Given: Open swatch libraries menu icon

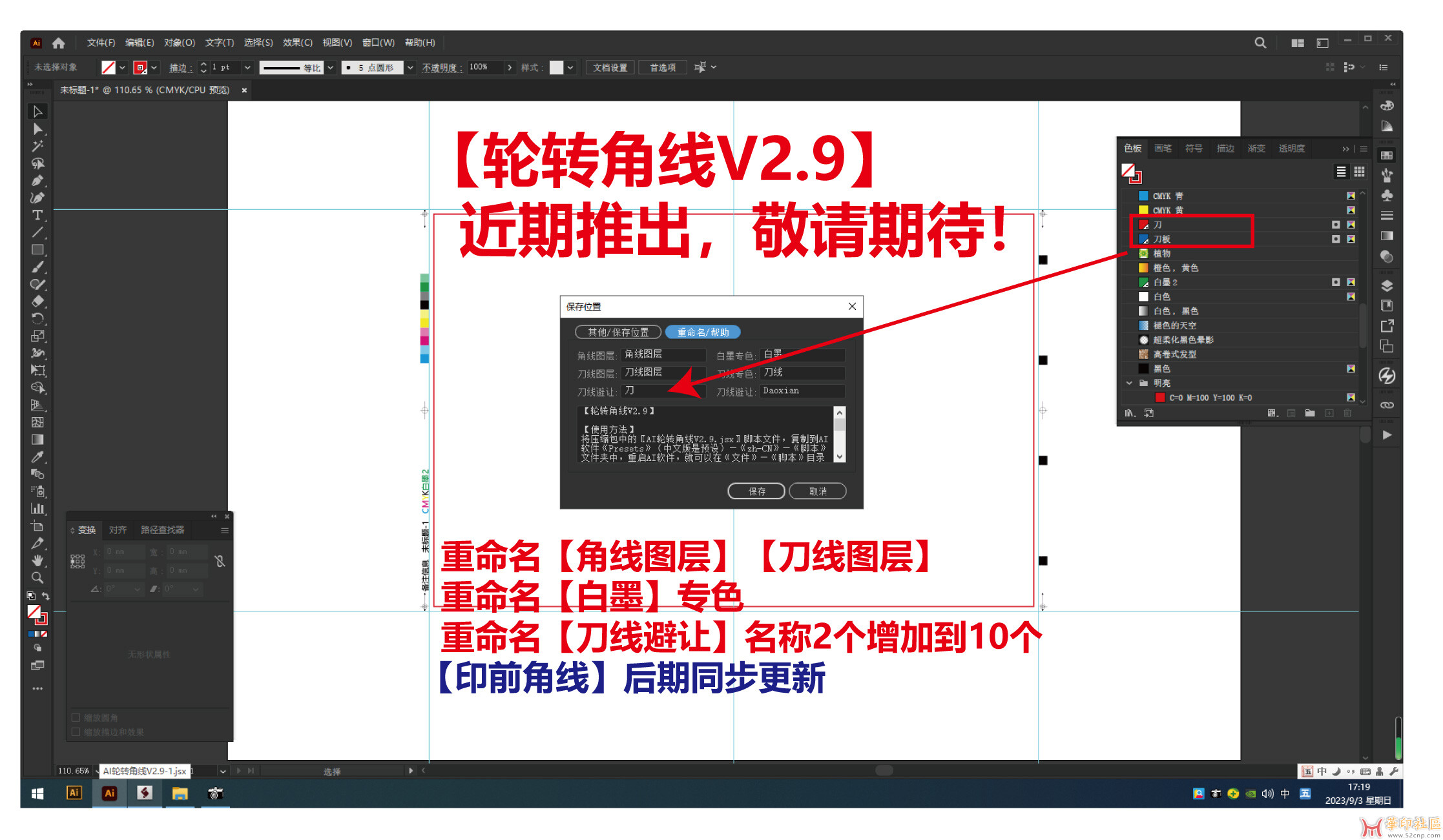Looking at the screenshot, I should 1129,413.
